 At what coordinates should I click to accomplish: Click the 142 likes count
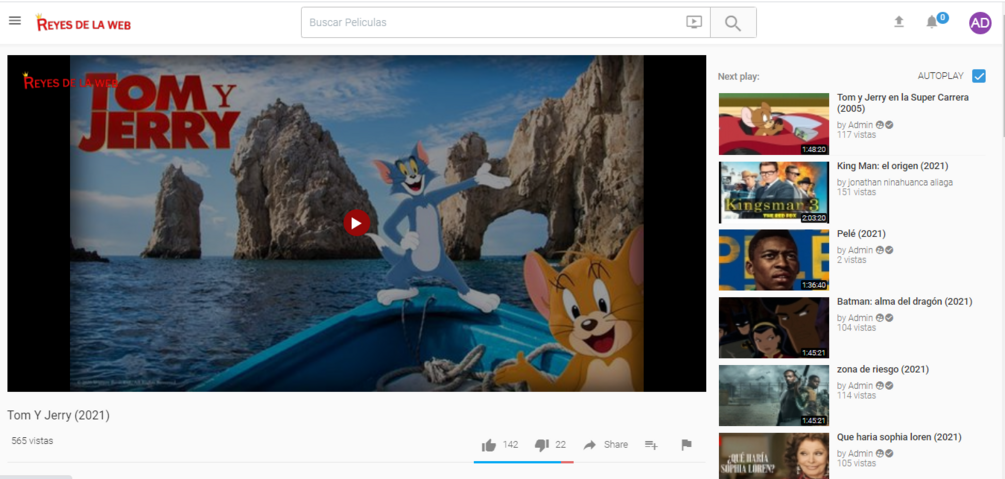[510, 444]
